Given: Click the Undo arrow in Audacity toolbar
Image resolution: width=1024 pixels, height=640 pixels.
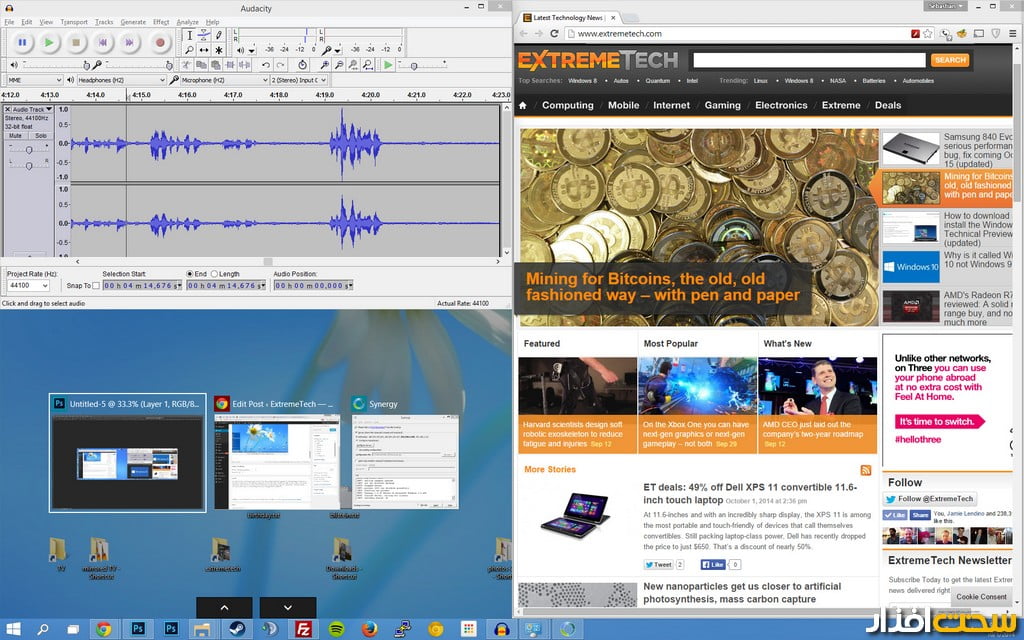Looking at the screenshot, I should tap(265, 65).
